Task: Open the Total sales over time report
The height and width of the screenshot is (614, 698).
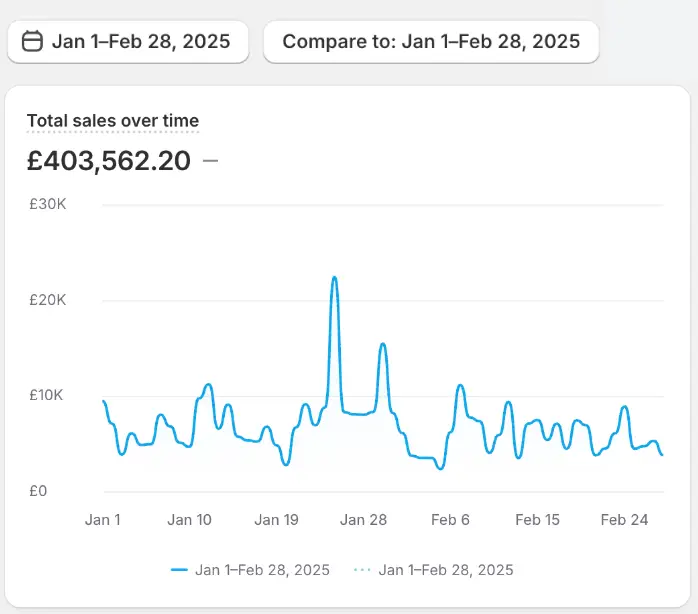Action: click(x=112, y=121)
